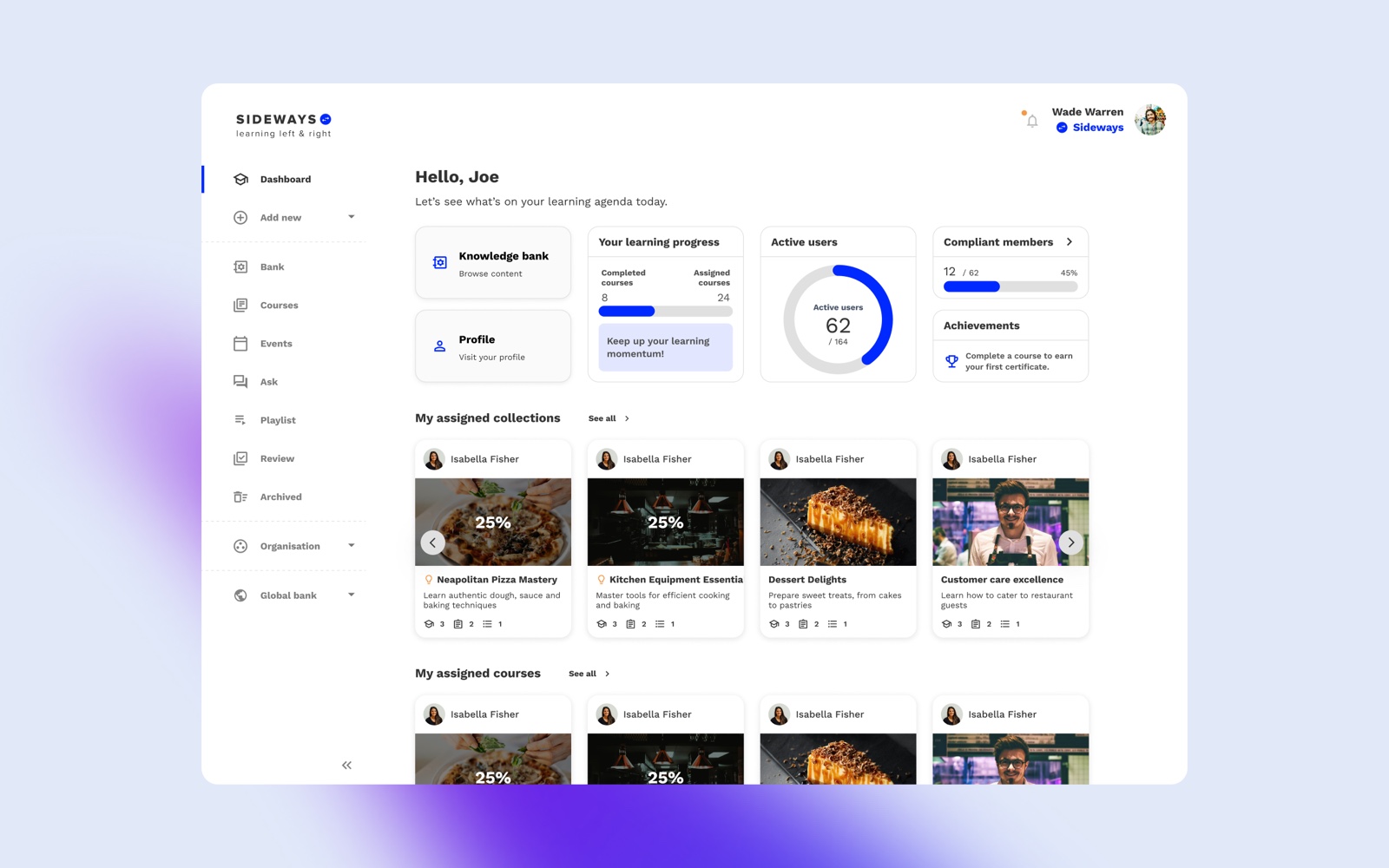Open the Profile card
The height and width of the screenshot is (868, 1389).
493,346
